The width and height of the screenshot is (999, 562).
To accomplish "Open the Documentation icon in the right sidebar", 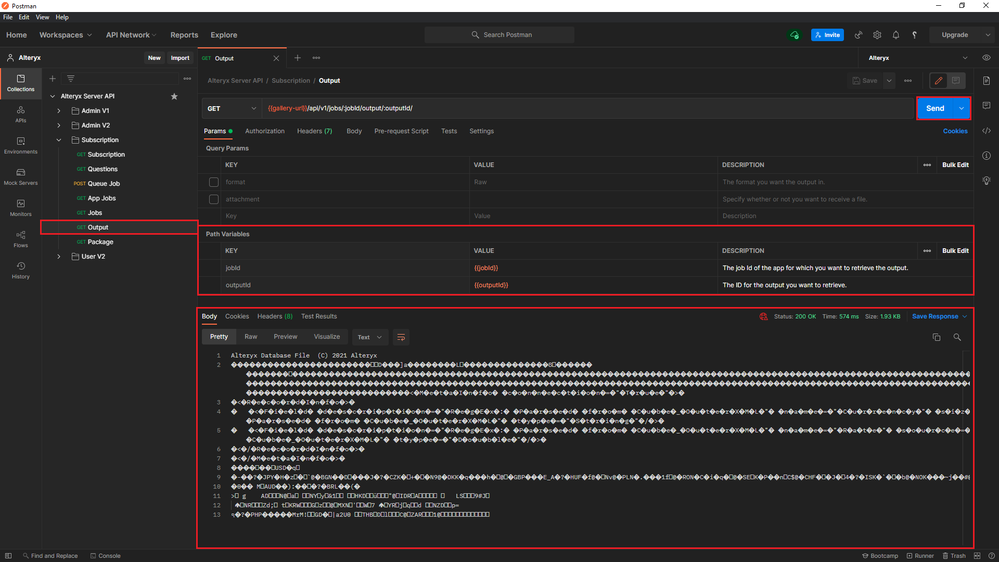I will point(986,81).
